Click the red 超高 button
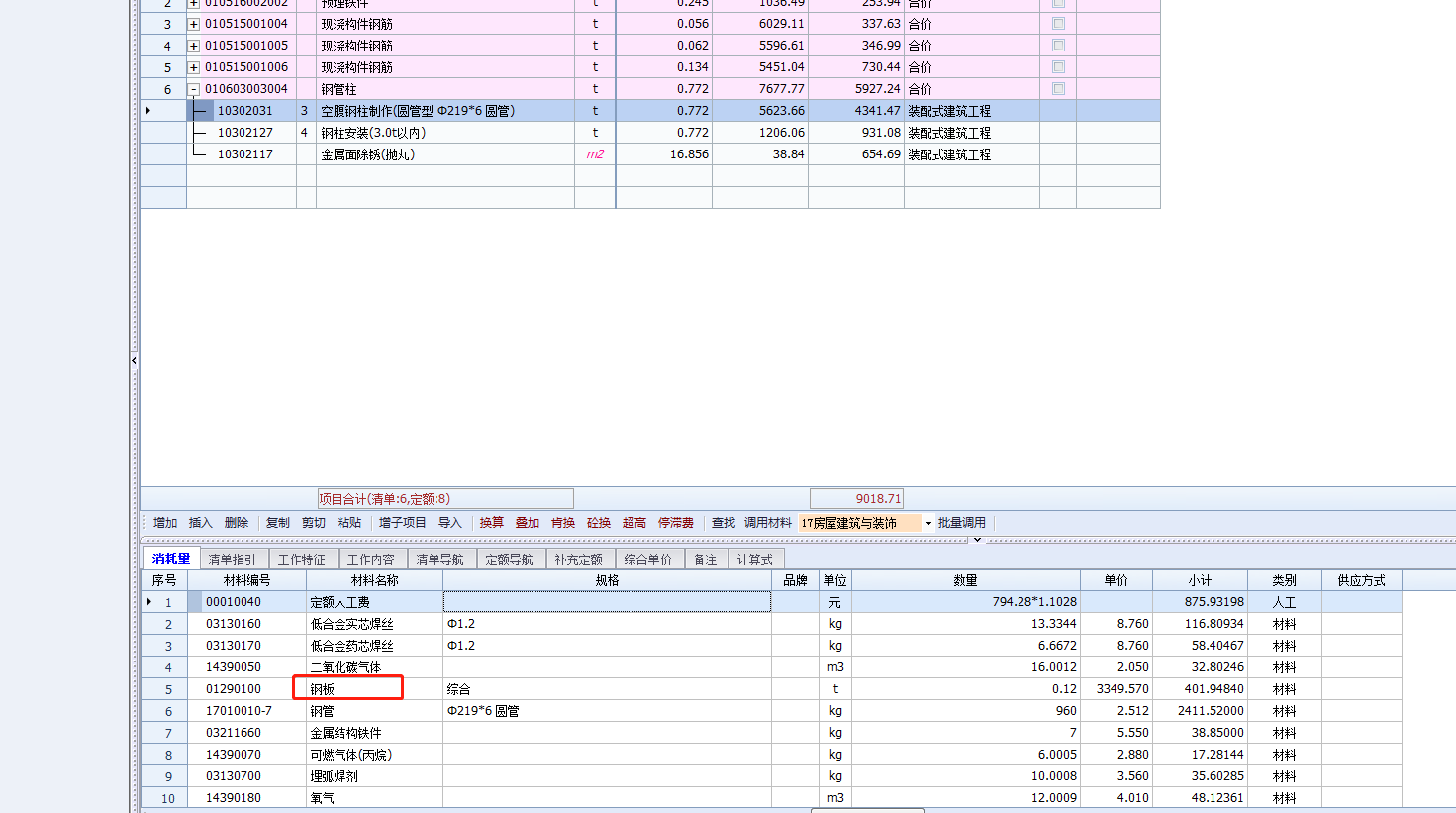 pyautogui.click(x=634, y=523)
